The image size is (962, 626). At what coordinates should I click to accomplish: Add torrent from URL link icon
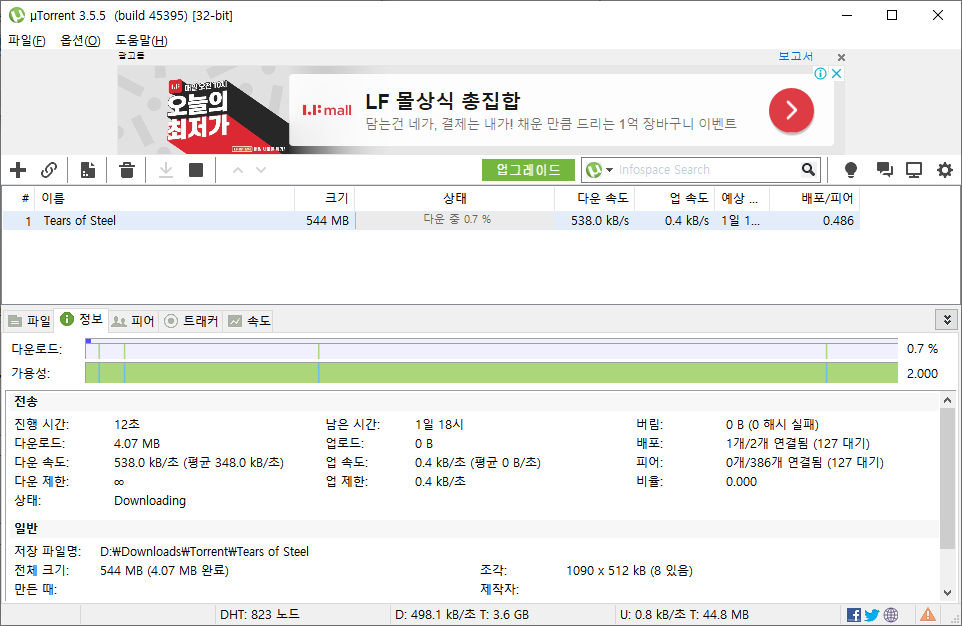coord(49,170)
